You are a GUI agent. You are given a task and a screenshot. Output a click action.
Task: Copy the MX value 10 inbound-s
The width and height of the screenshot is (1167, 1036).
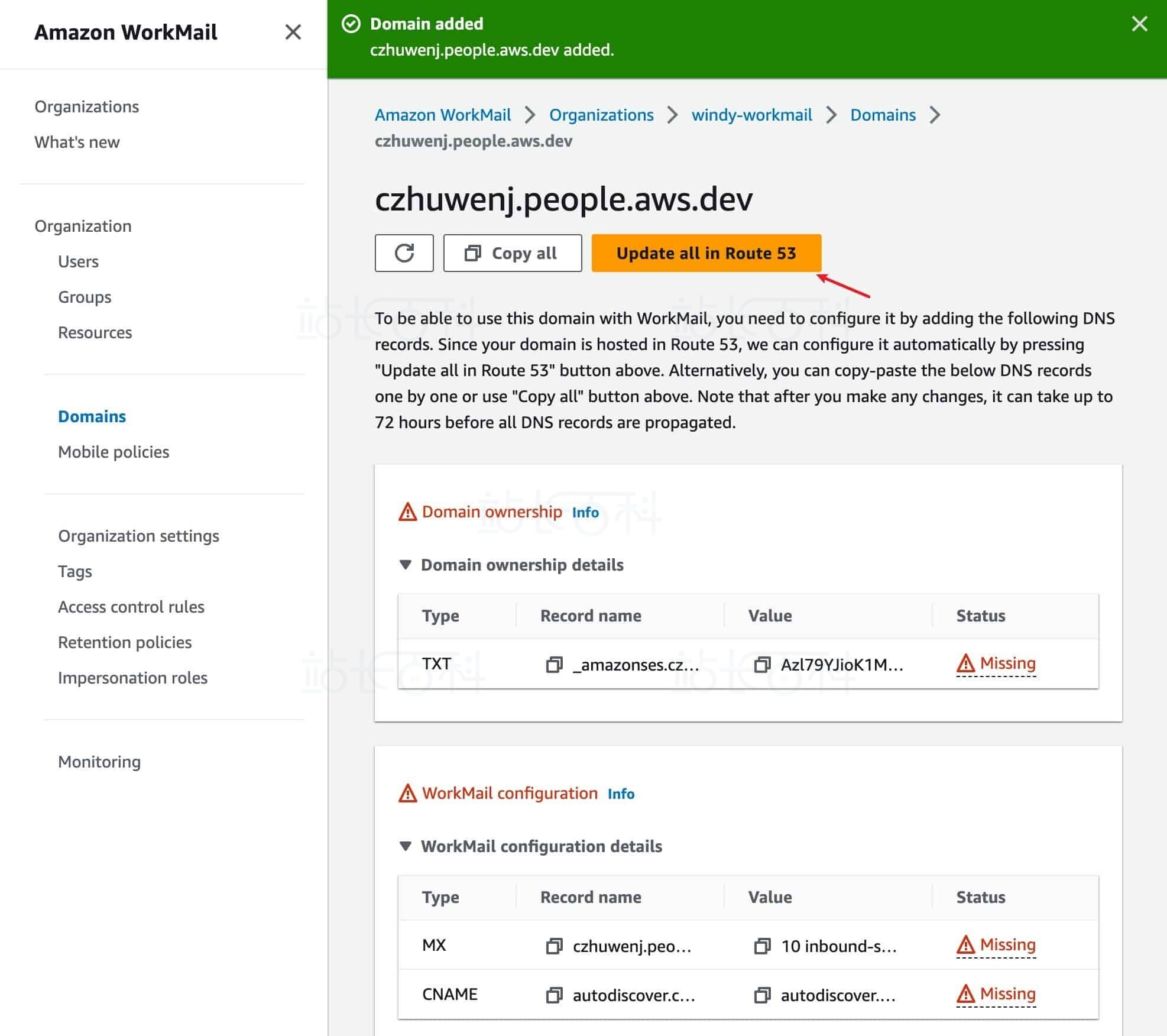[762, 946]
